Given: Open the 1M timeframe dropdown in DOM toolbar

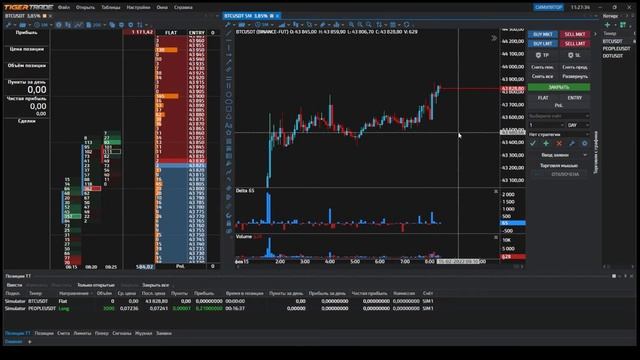Looking at the screenshot, I should coord(43,25).
